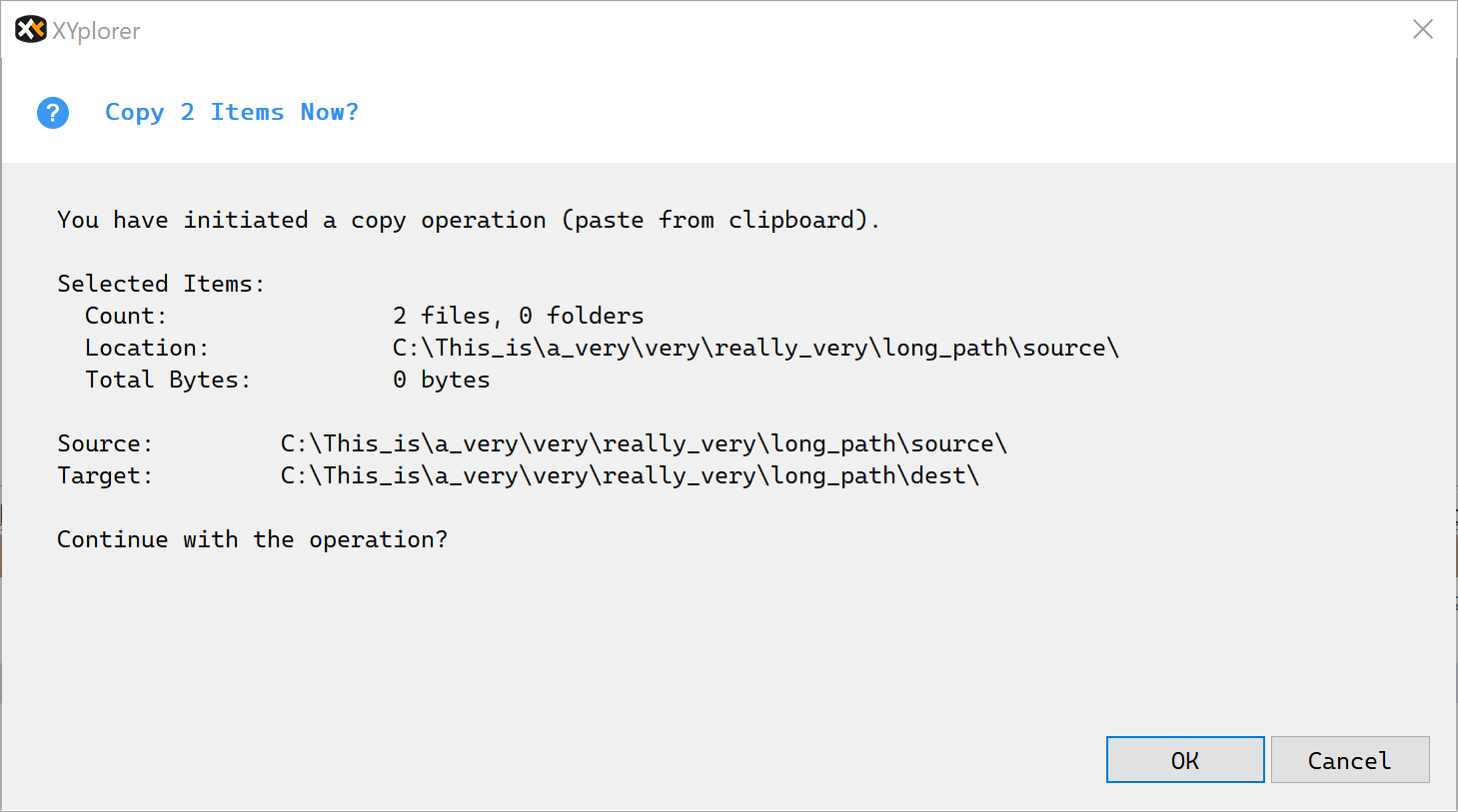Click the dialog close X button
Image resolution: width=1458 pixels, height=812 pixels.
1423,29
